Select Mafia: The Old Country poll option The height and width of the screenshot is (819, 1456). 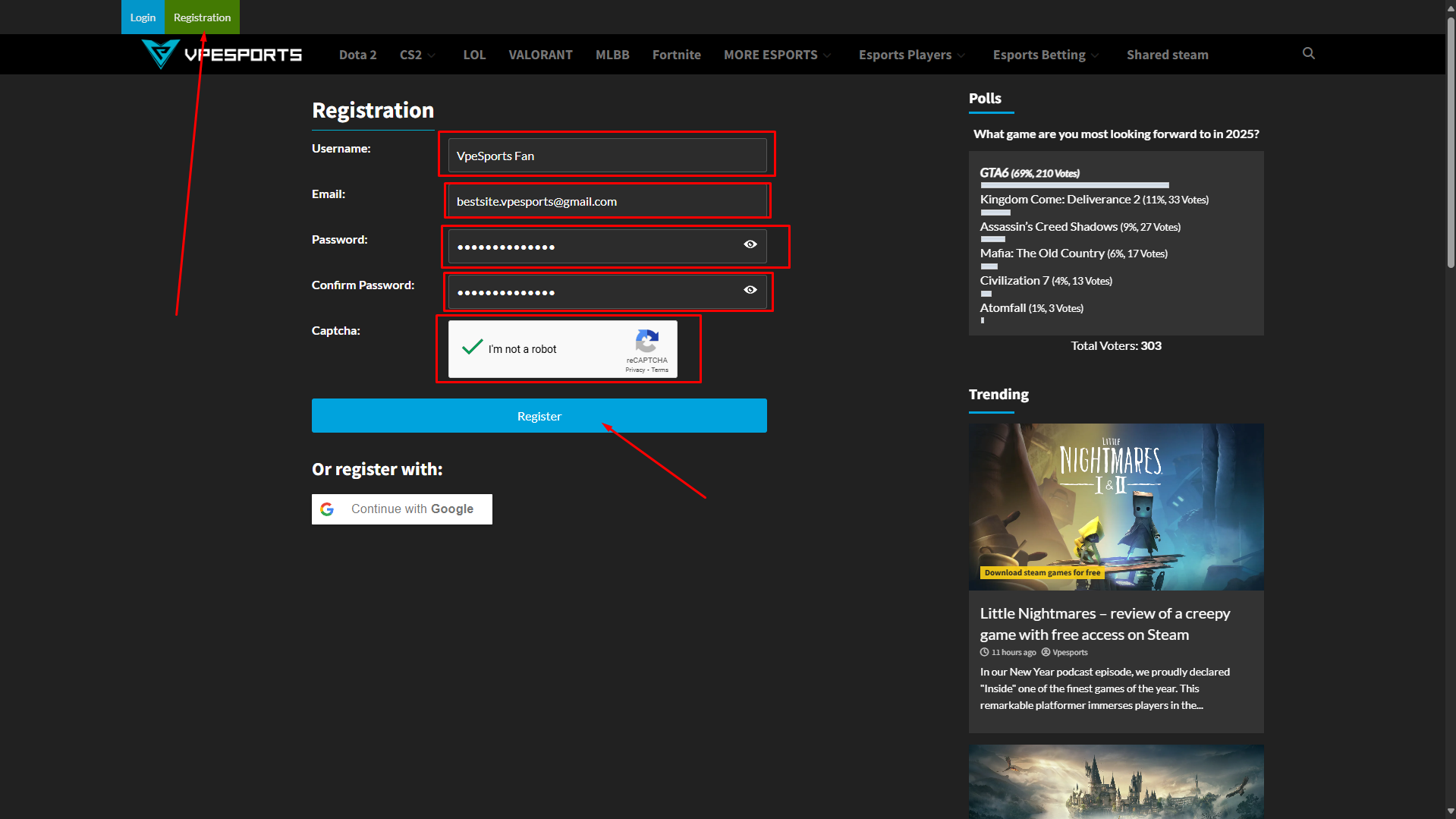click(x=1074, y=254)
